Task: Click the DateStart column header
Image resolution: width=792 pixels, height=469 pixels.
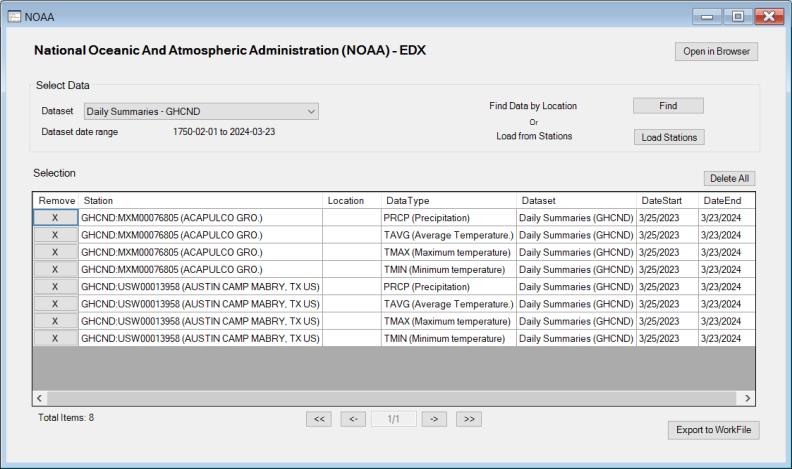Action: (666, 201)
